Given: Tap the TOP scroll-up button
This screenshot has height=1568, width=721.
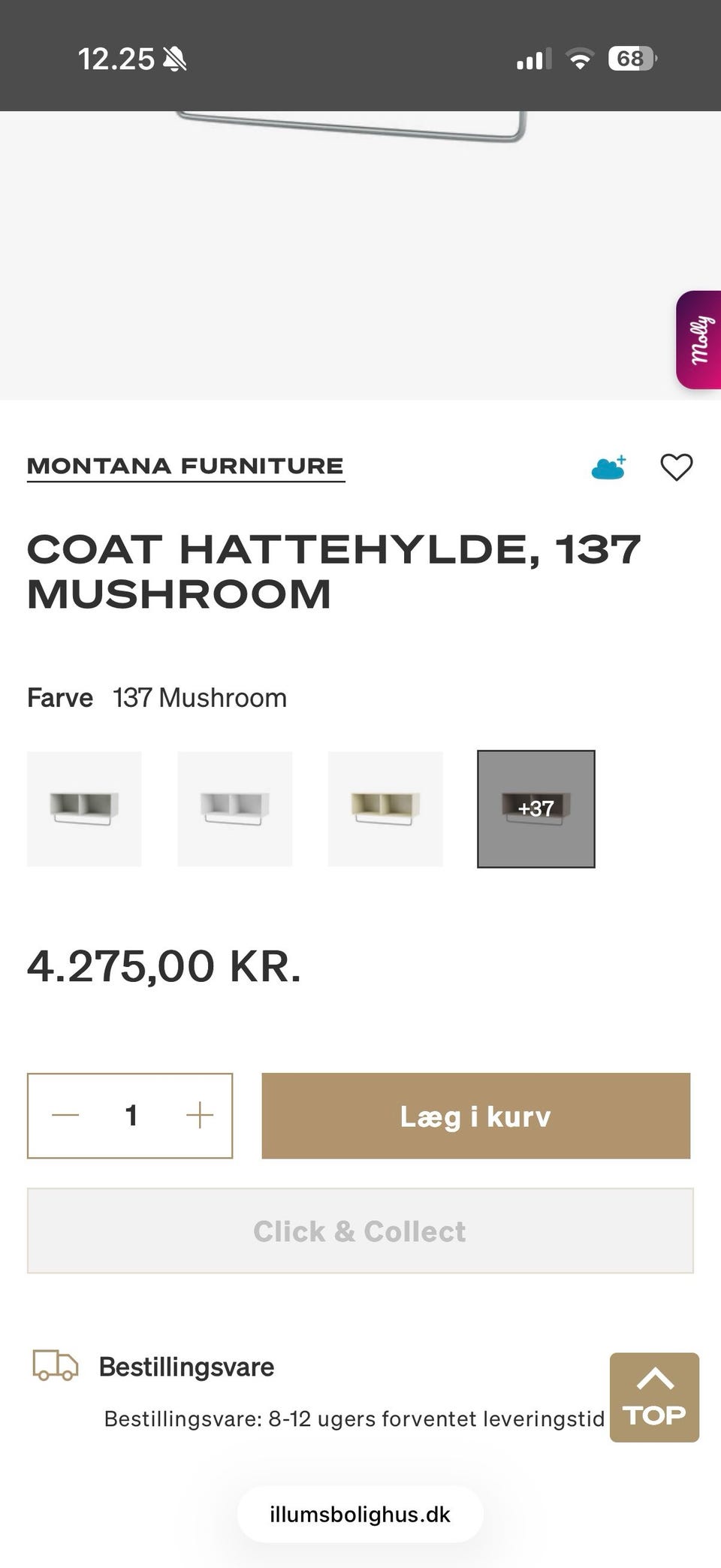Looking at the screenshot, I should [654, 1397].
